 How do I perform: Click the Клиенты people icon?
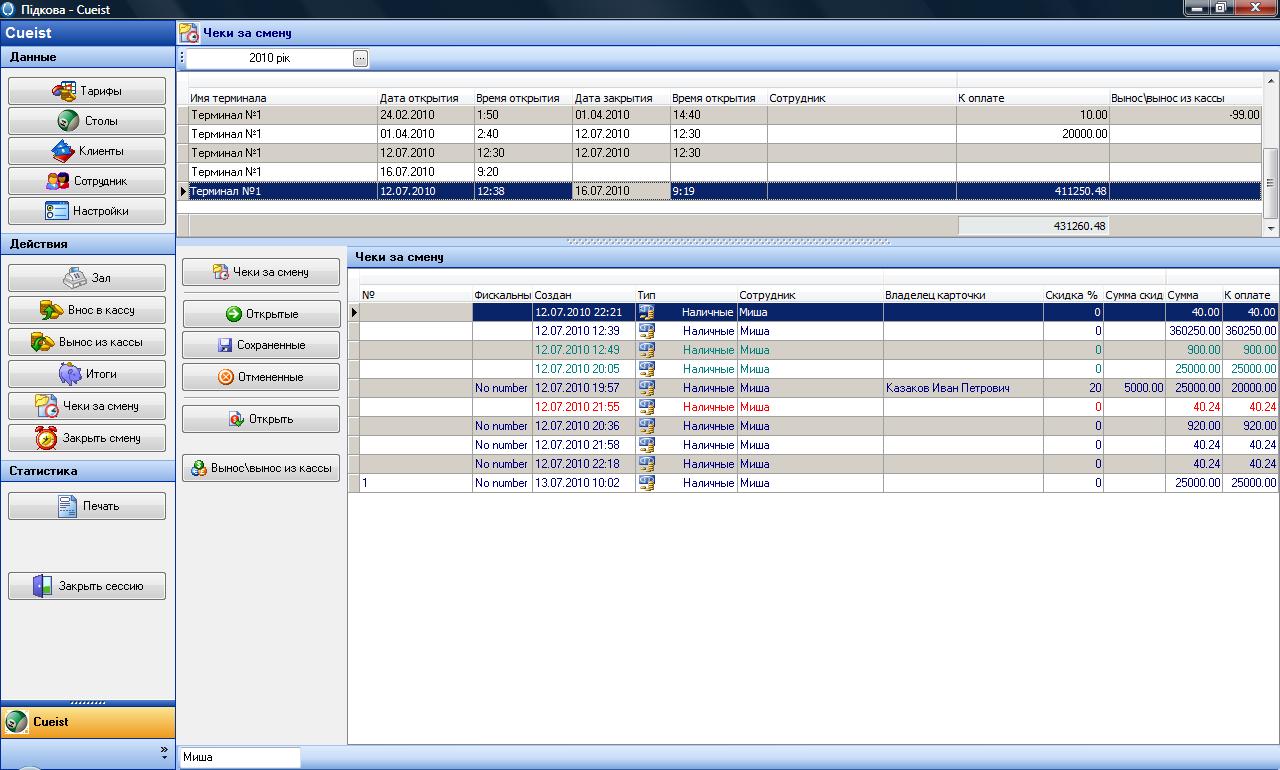point(63,151)
